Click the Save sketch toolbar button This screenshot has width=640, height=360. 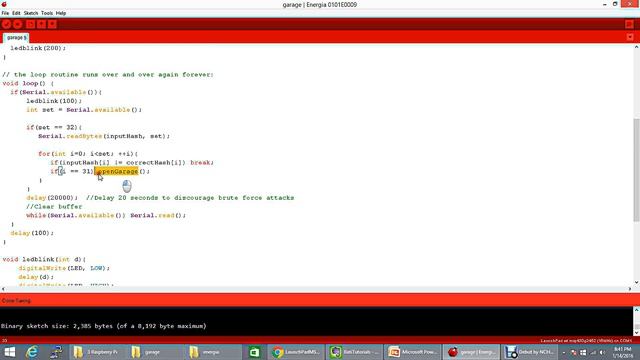click(52, 24)
